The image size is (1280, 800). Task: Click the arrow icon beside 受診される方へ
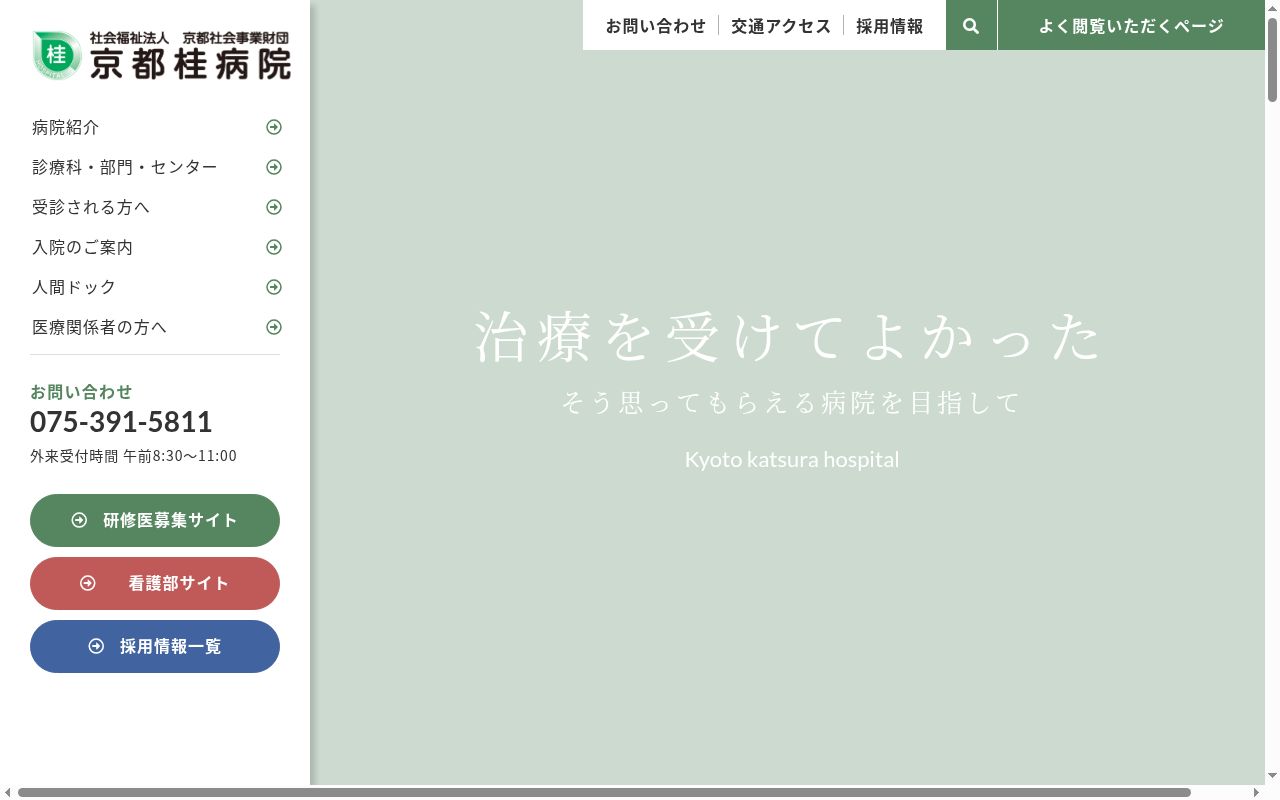tap(274, 207)
